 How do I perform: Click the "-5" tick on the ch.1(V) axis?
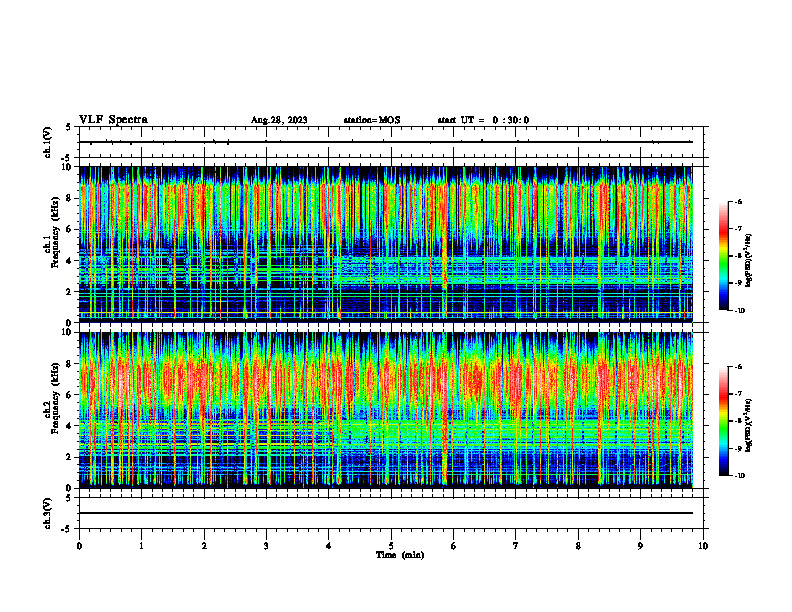coord(67,158)
